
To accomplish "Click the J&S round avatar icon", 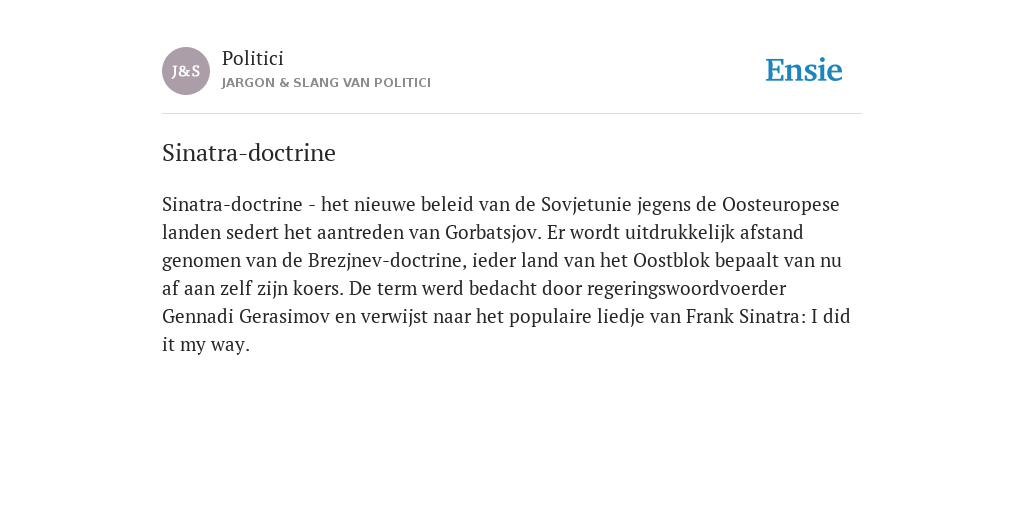I will click(x=186, y=71).
